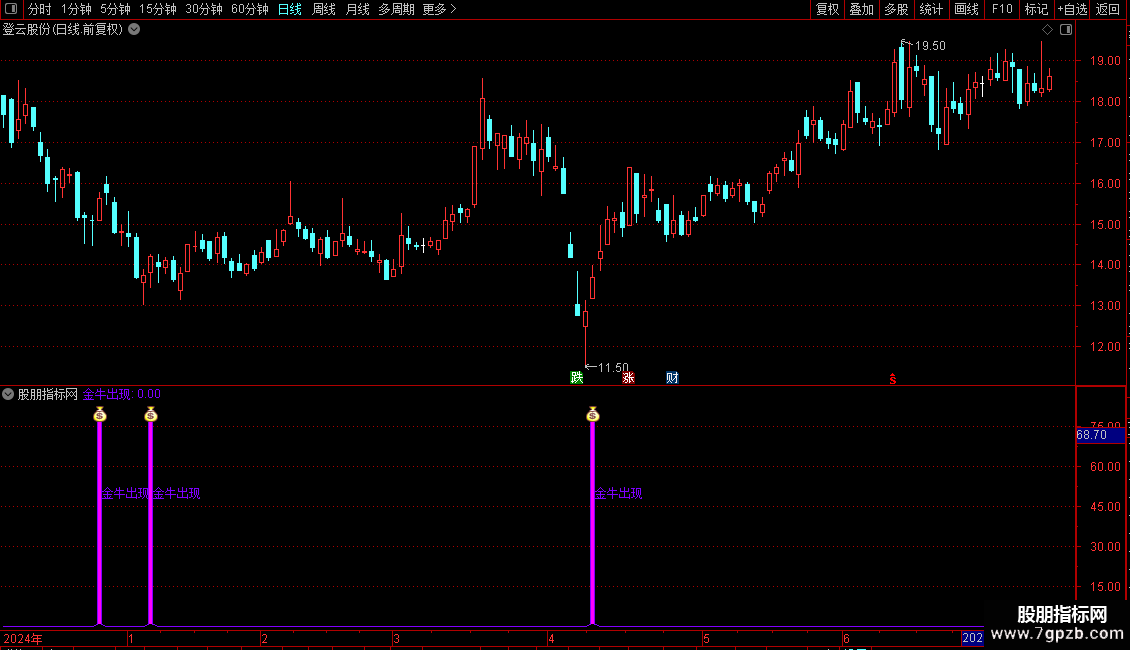The height and width of the screenshot is (650, 1130).
Task: Select the 日线 daily tab
Action: coord(290,9)
